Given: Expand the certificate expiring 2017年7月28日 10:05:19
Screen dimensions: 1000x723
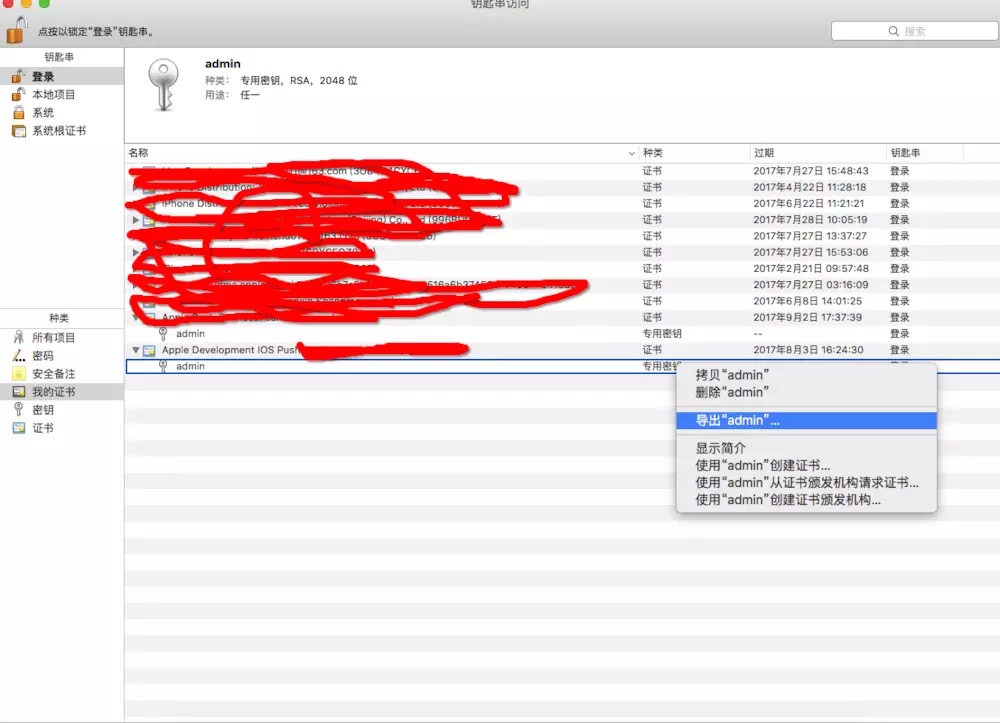Looking at the screenshot, I should pyautogui.click(x=135, y=220).
